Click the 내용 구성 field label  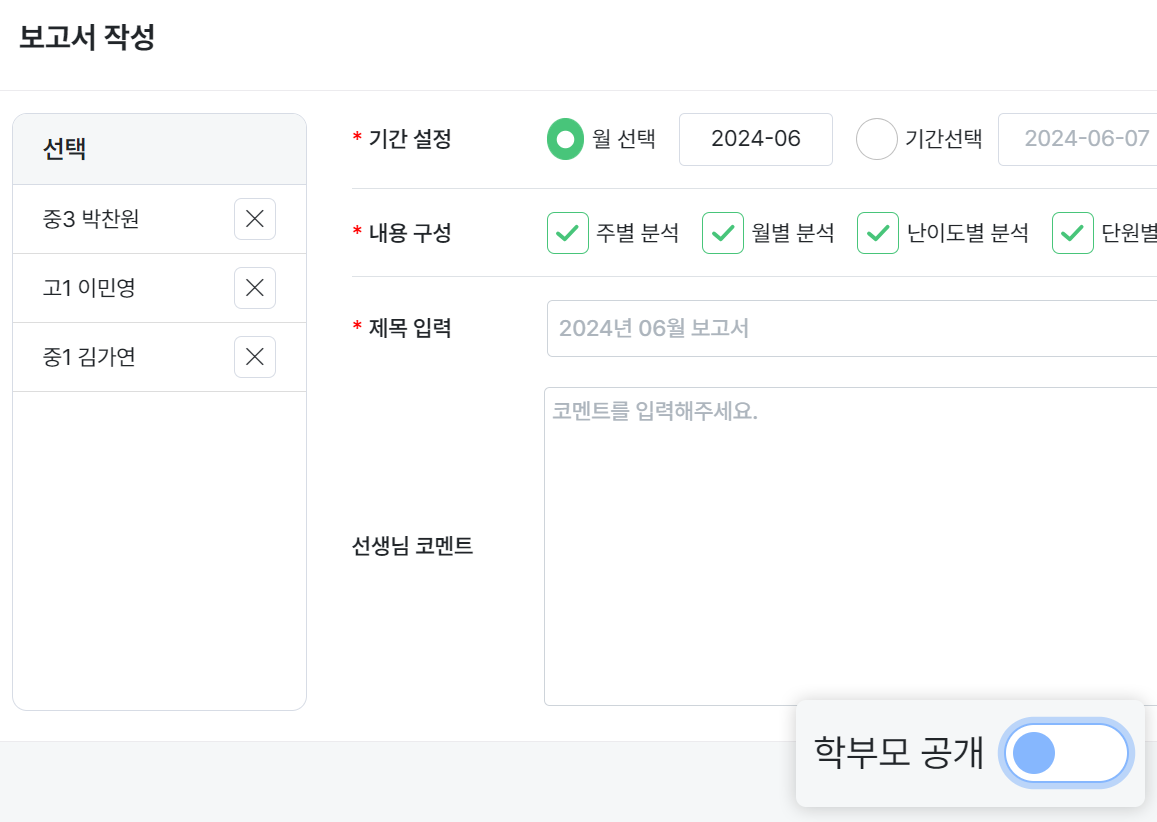[410, 233]
